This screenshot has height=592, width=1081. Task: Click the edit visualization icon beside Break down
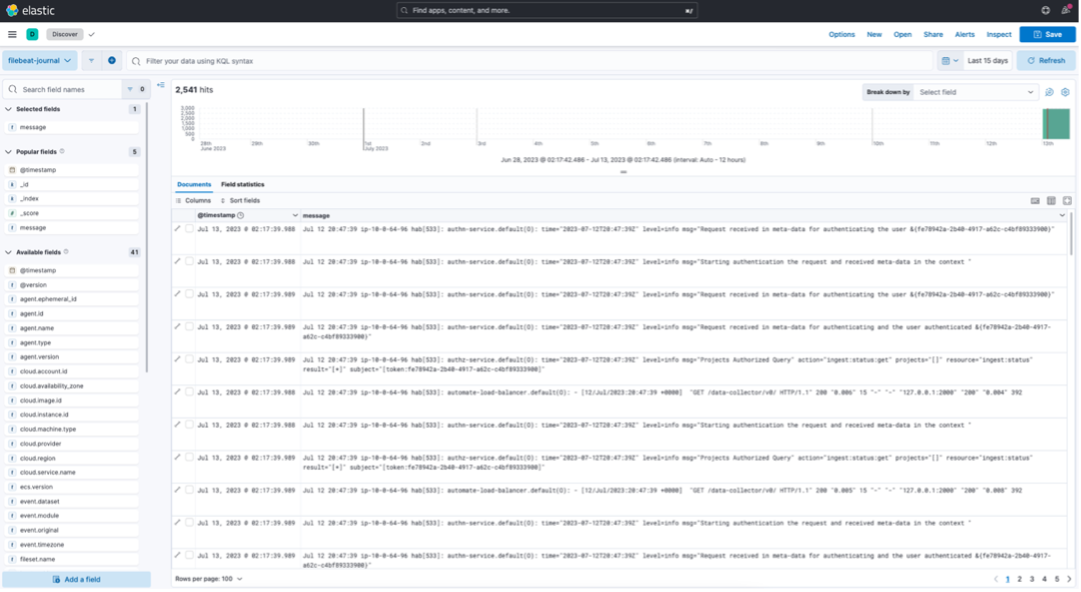click(x=1050, y=92)
